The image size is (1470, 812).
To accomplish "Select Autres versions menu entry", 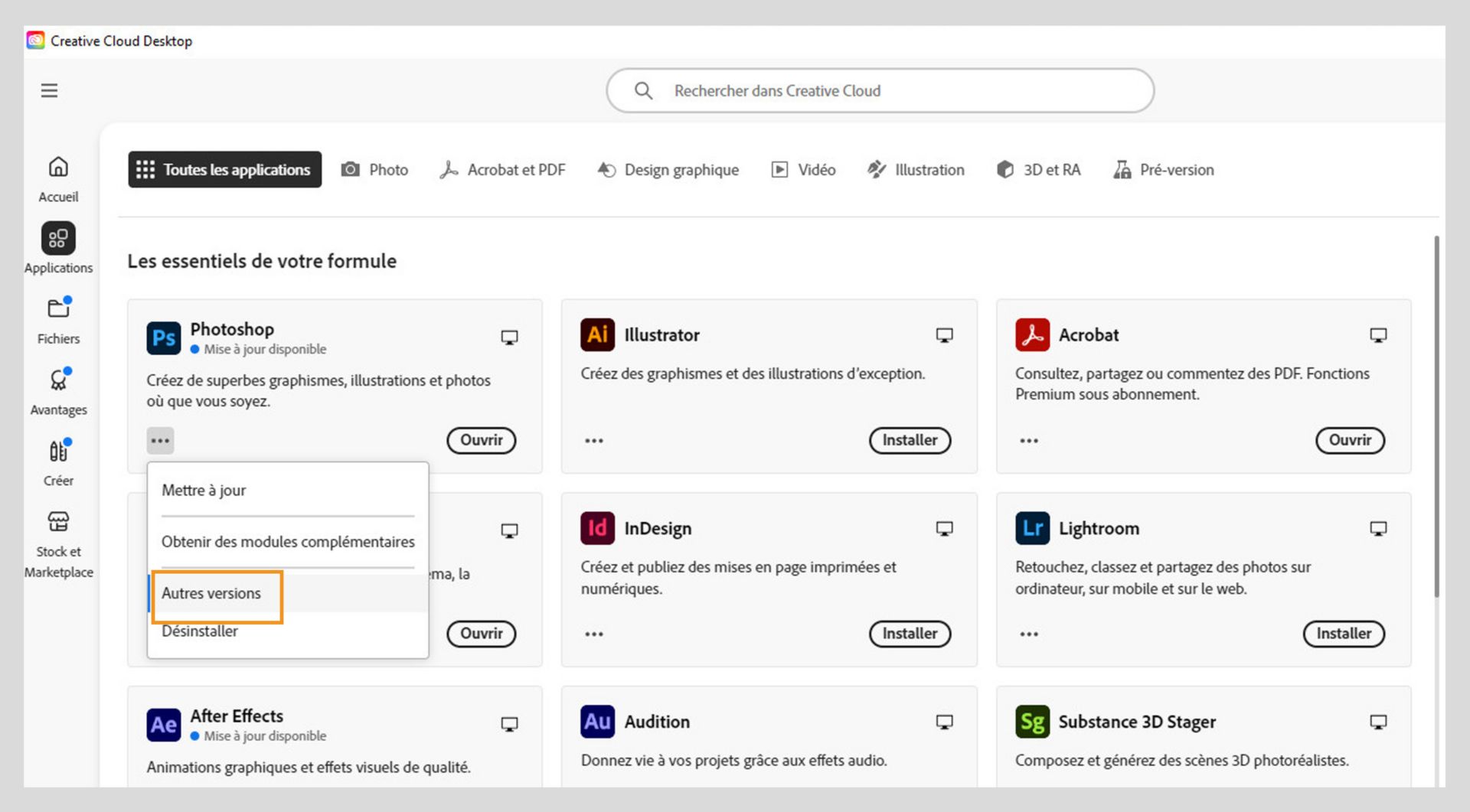I will [211, 594].
